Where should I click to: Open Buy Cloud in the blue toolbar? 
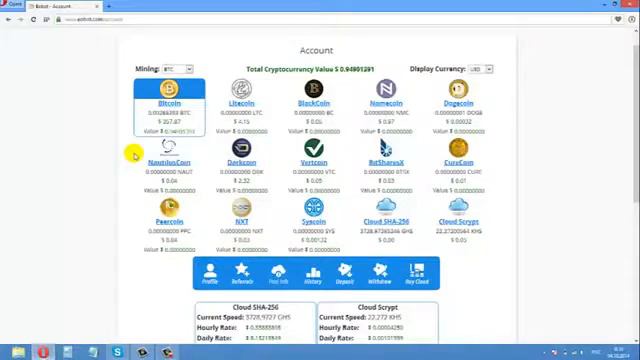tap(417, 273)
